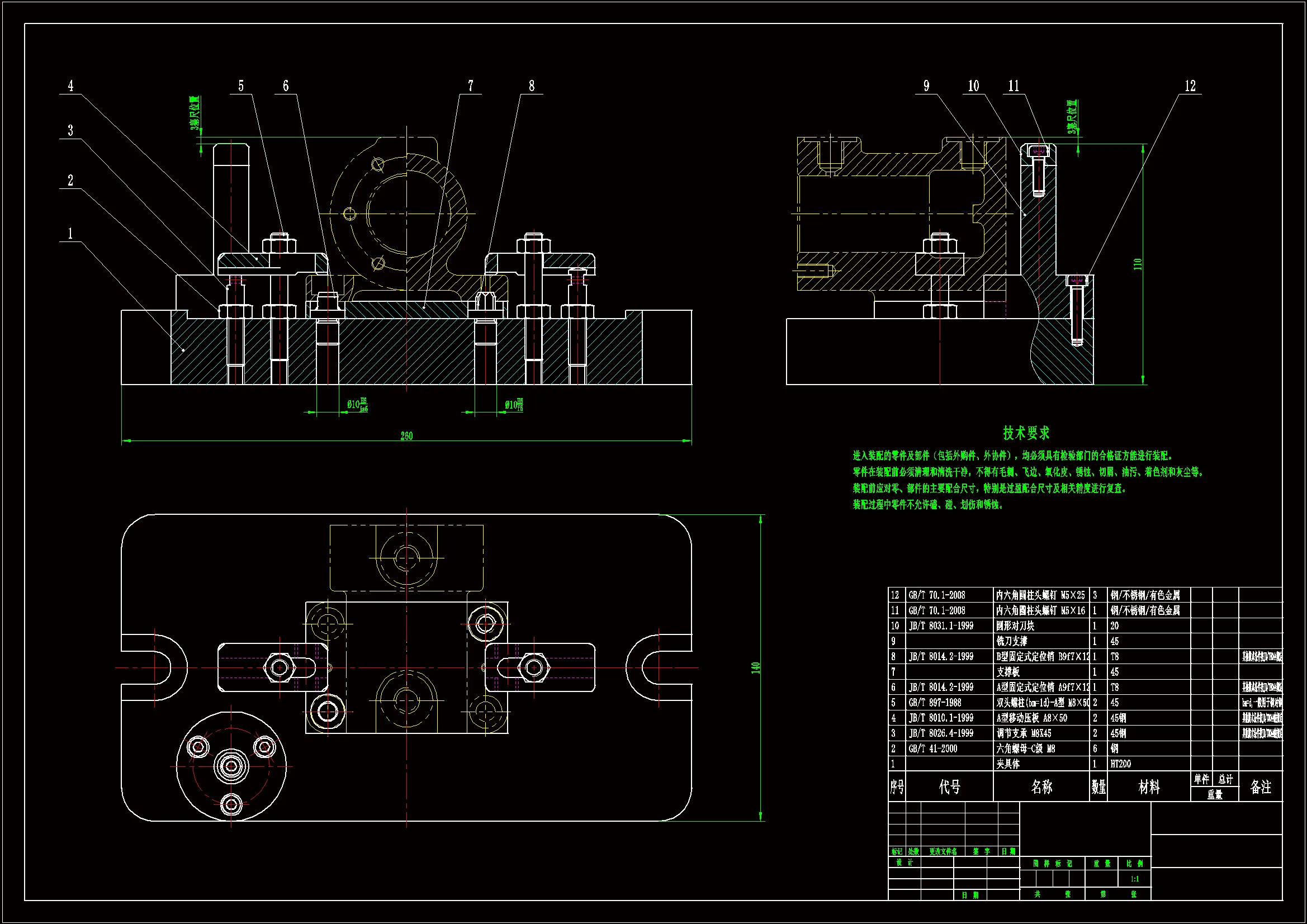The width and height of the screenshot is (1307, 924).
Task: Select part callout number 1 label
Action: [70, 234]
